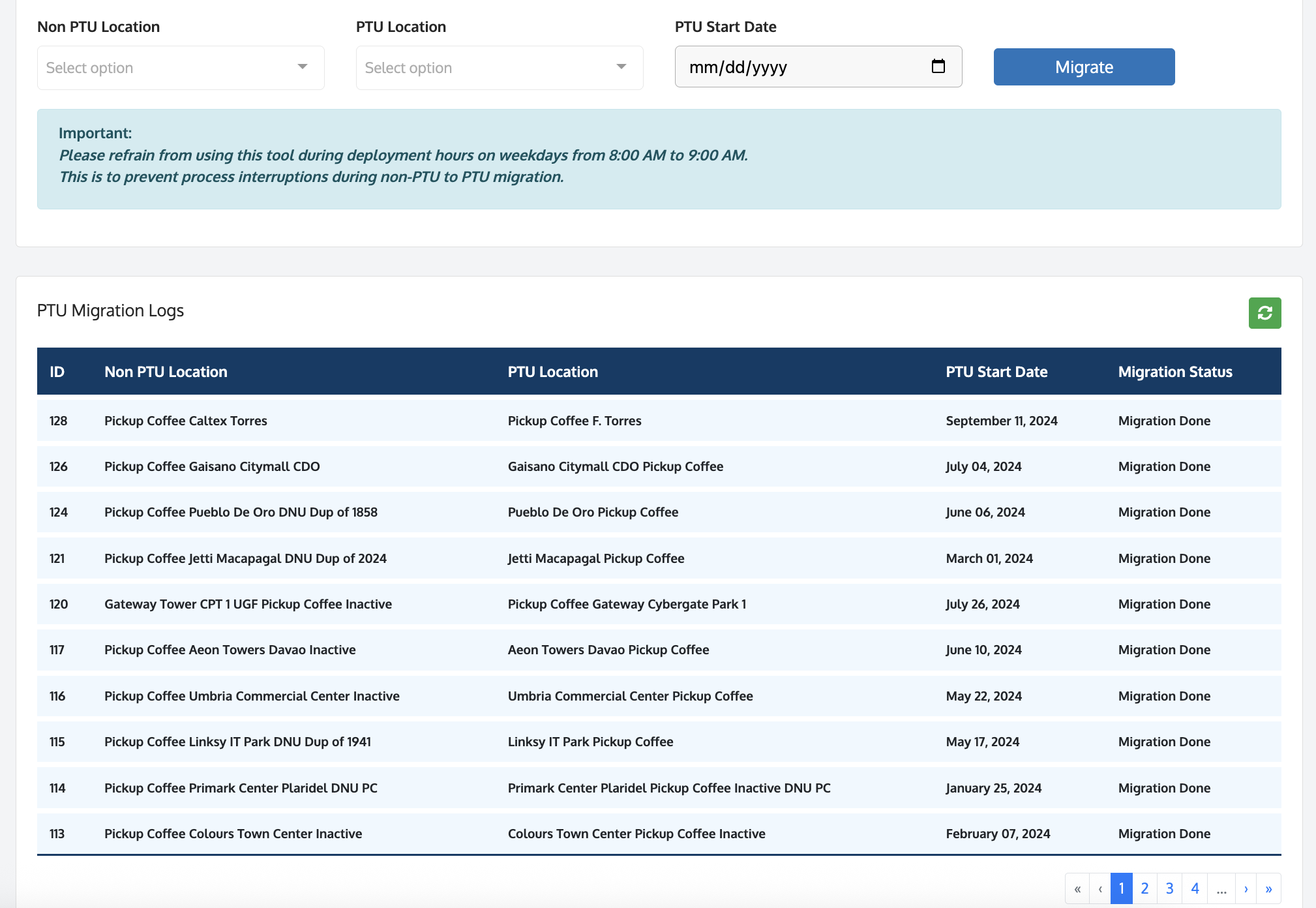Viewport: 1316px width, 908px height.
Task: Open pagination page 3
Action: pyautogui.click(x=1170, y=888)
